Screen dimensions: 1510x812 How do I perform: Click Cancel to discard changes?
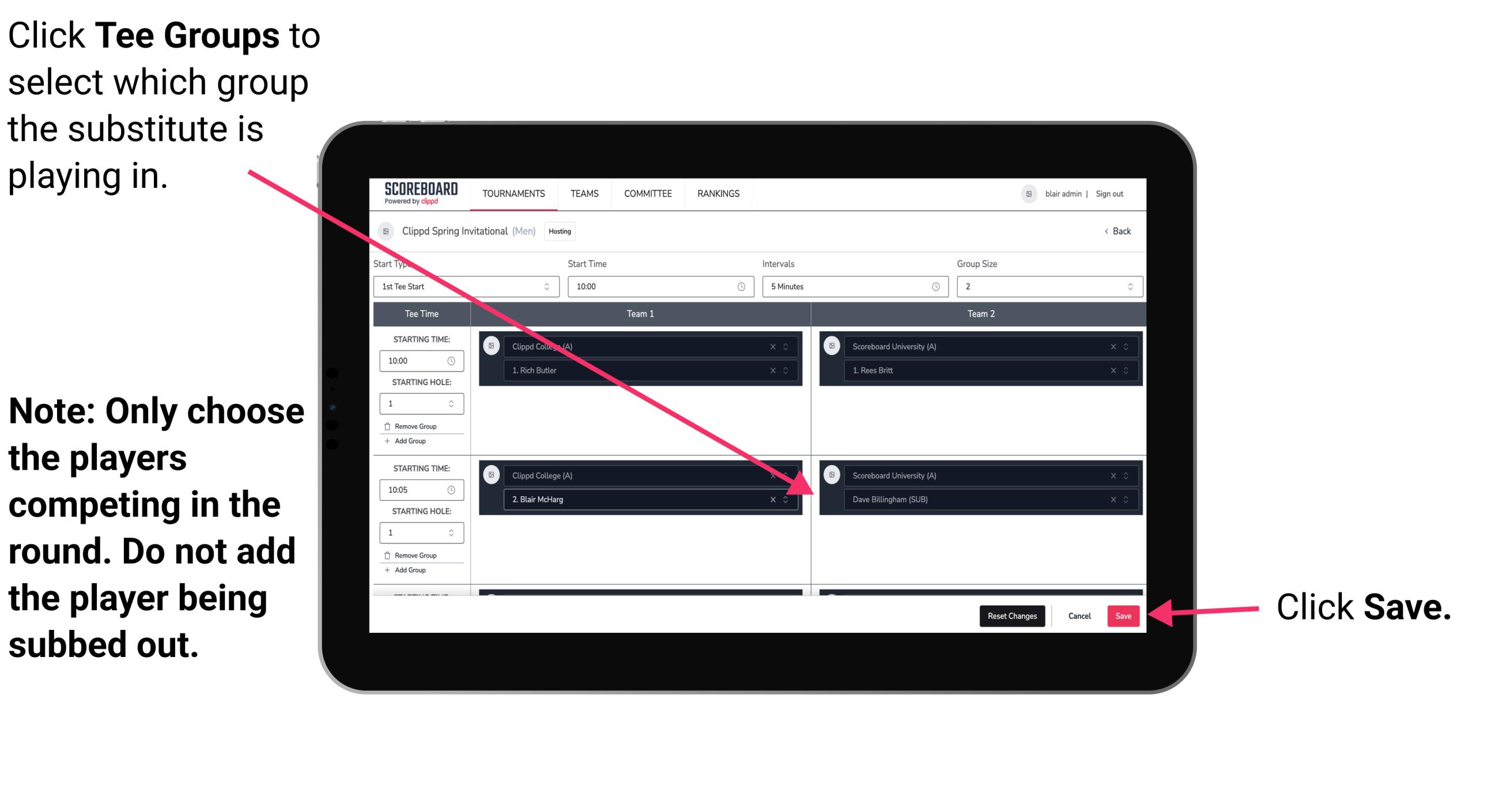pyautogui.click(x=1078, y=615)
